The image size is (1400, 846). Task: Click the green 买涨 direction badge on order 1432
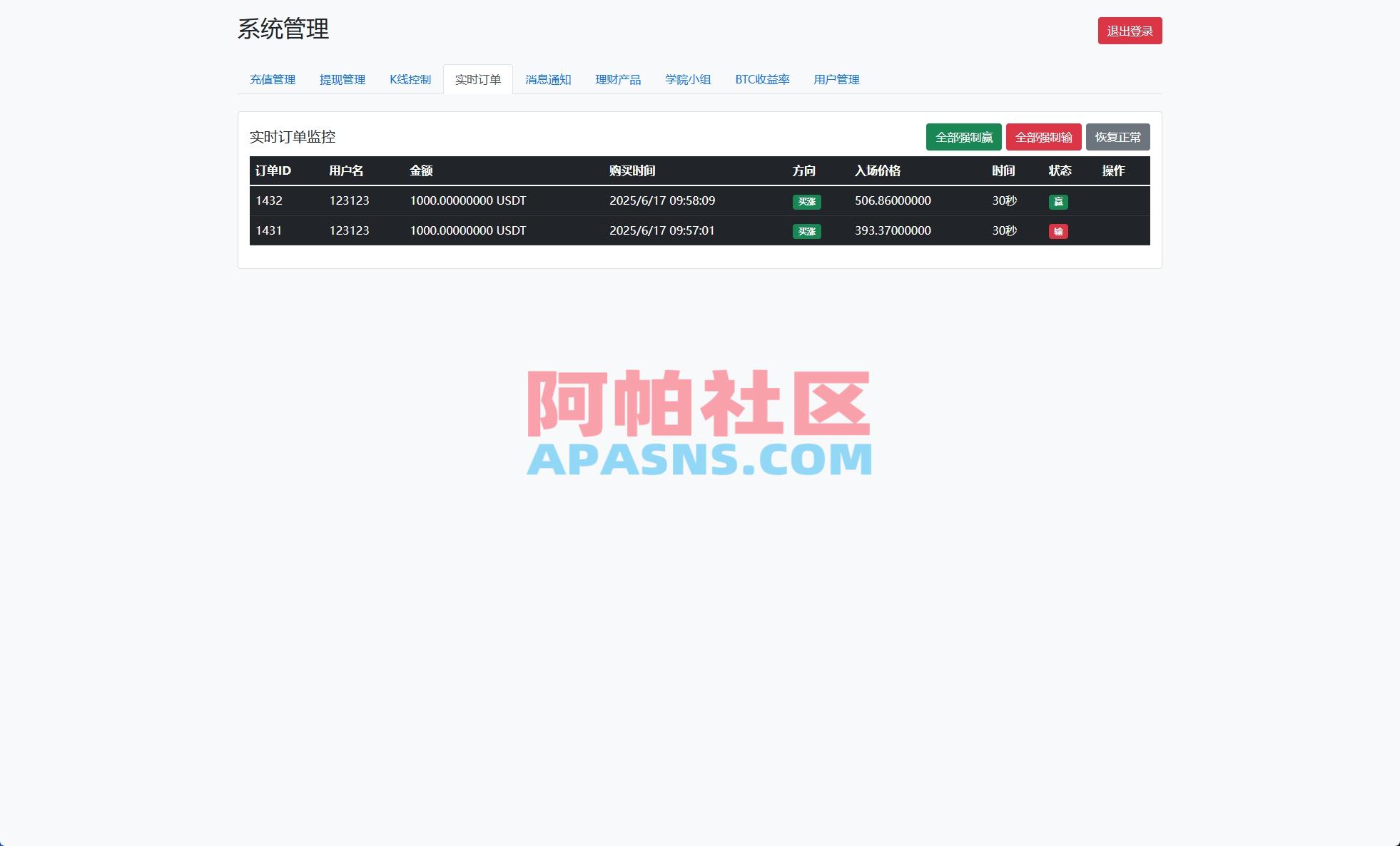(x=806, y=202)
